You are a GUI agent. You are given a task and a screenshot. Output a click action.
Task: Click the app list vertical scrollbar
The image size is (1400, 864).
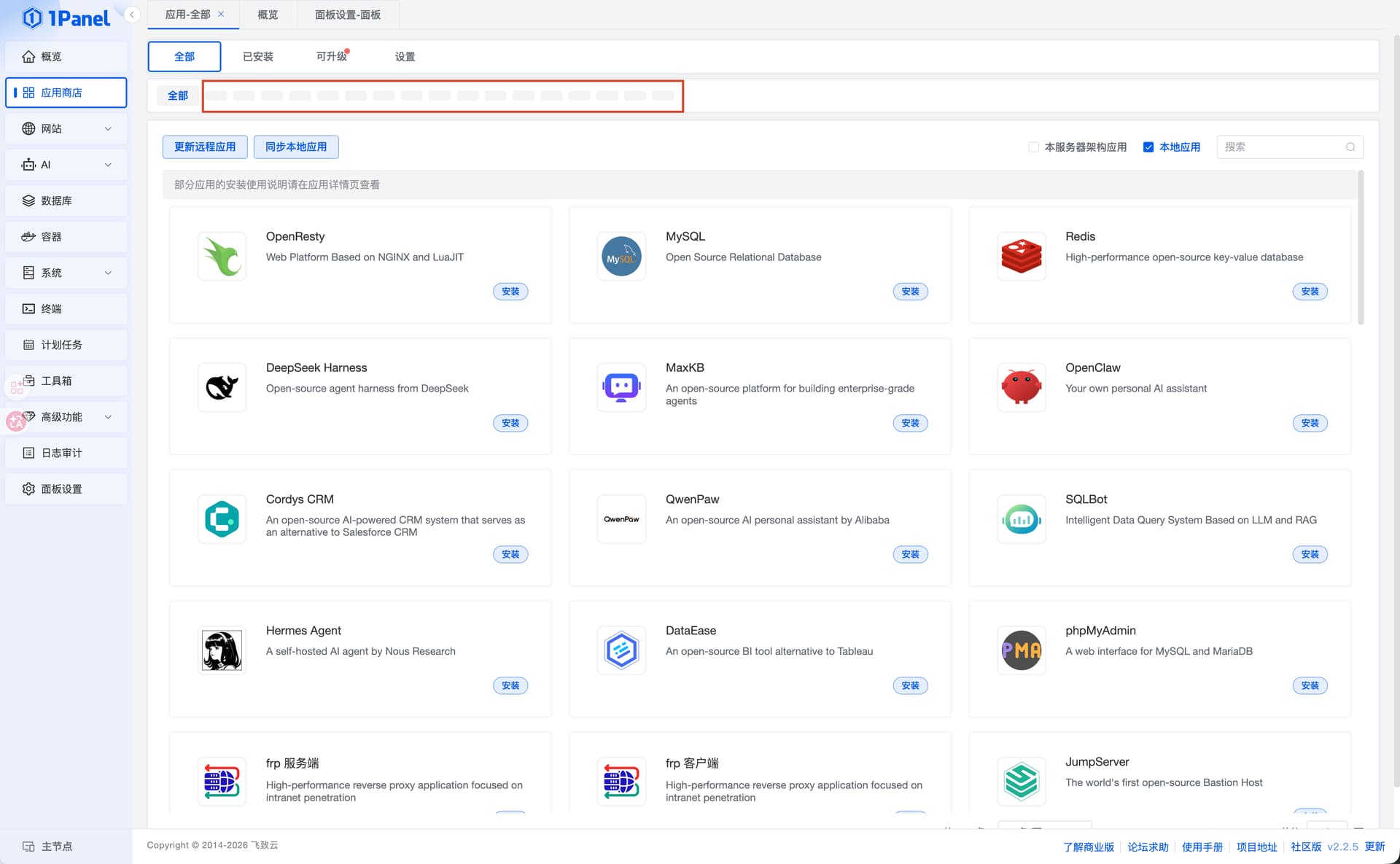tap(1361, 248)
